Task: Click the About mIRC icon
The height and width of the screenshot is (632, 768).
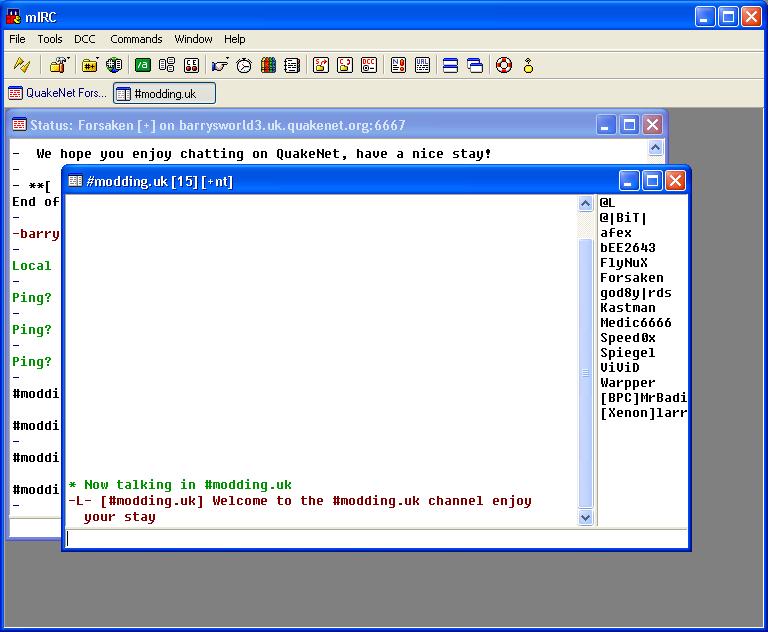Action: tap(528, 65)
